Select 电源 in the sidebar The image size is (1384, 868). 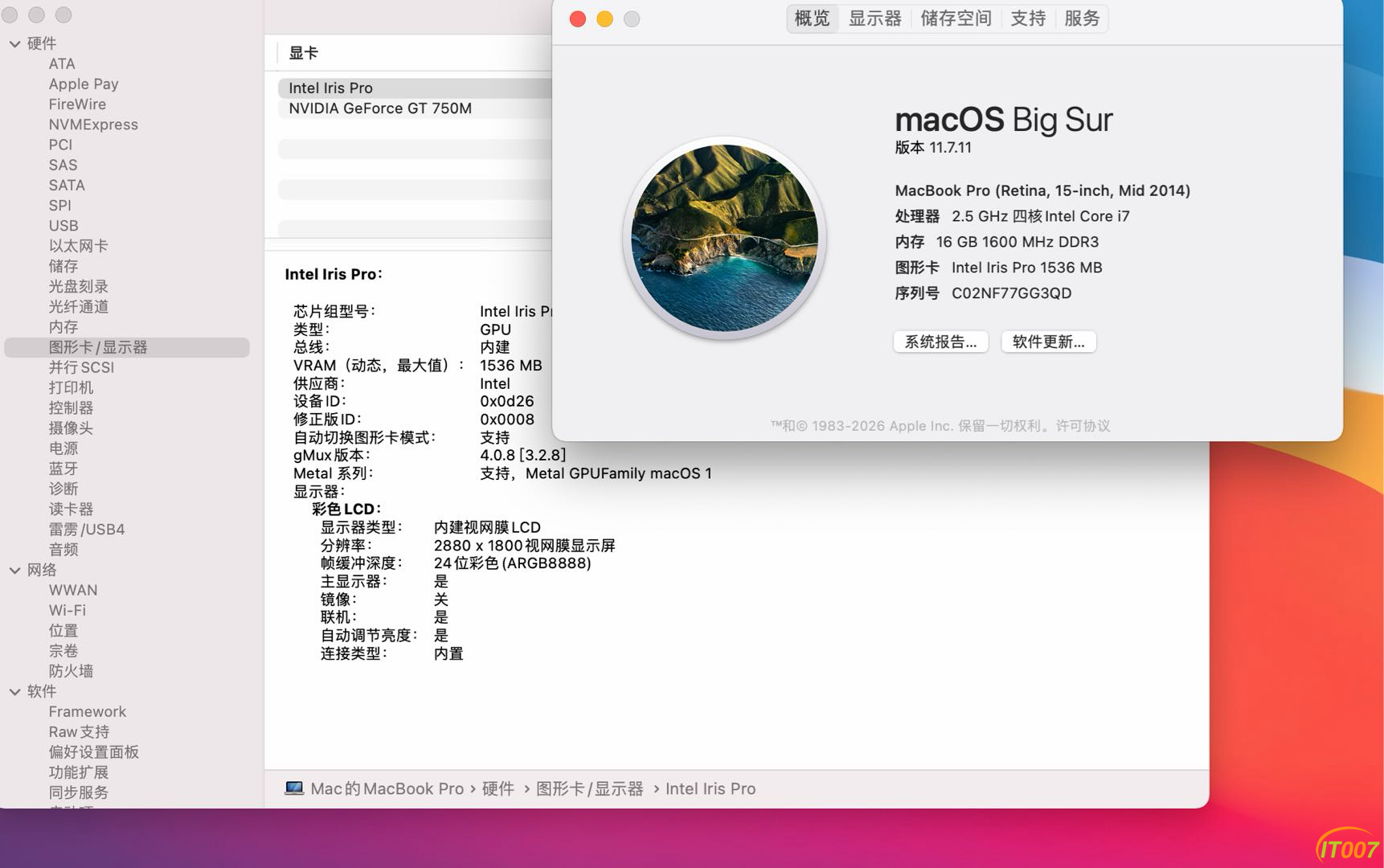(x=63, y=448)
